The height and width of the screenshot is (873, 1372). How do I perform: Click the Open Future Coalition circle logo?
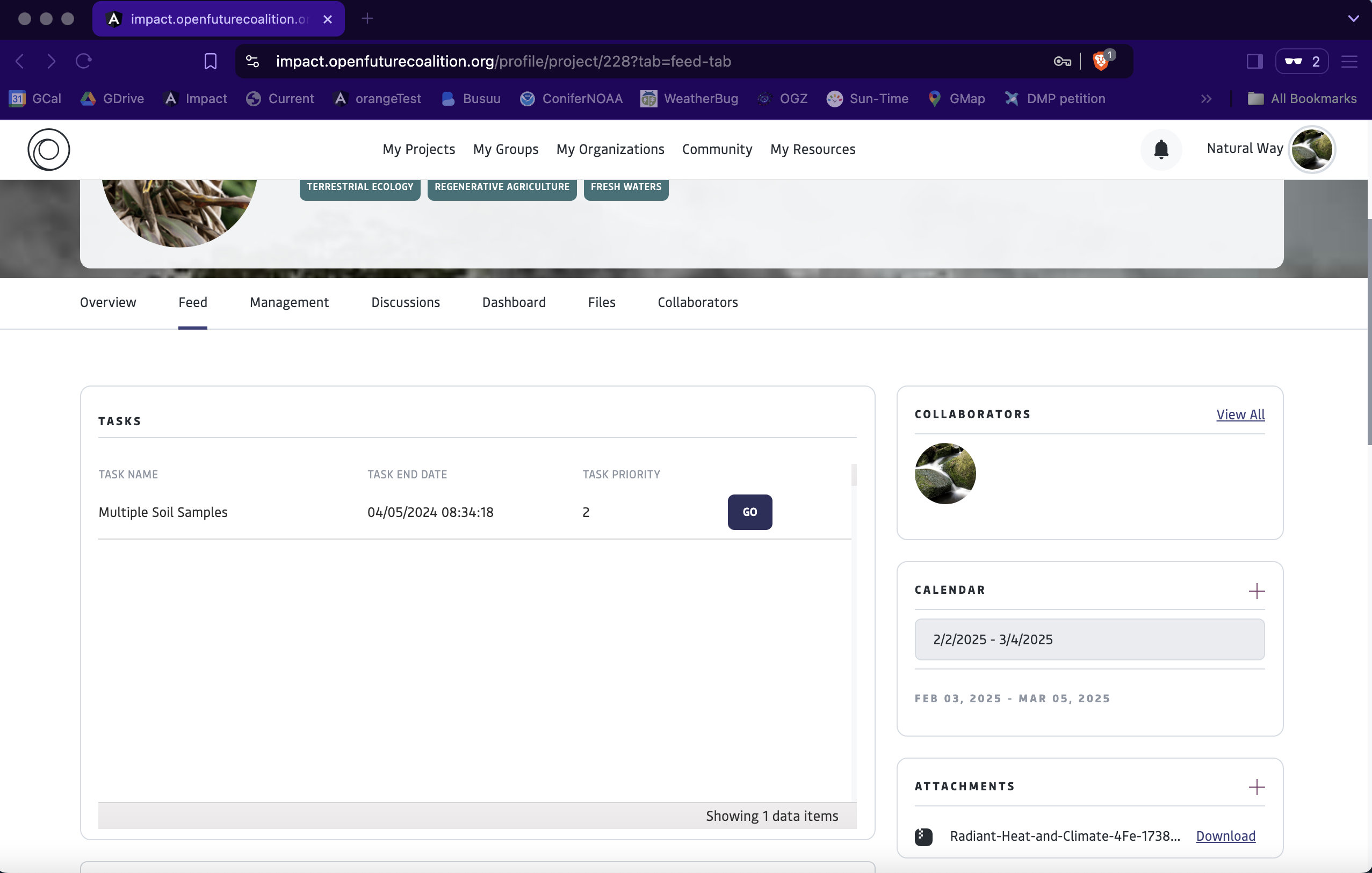click(x=48, y=149)
